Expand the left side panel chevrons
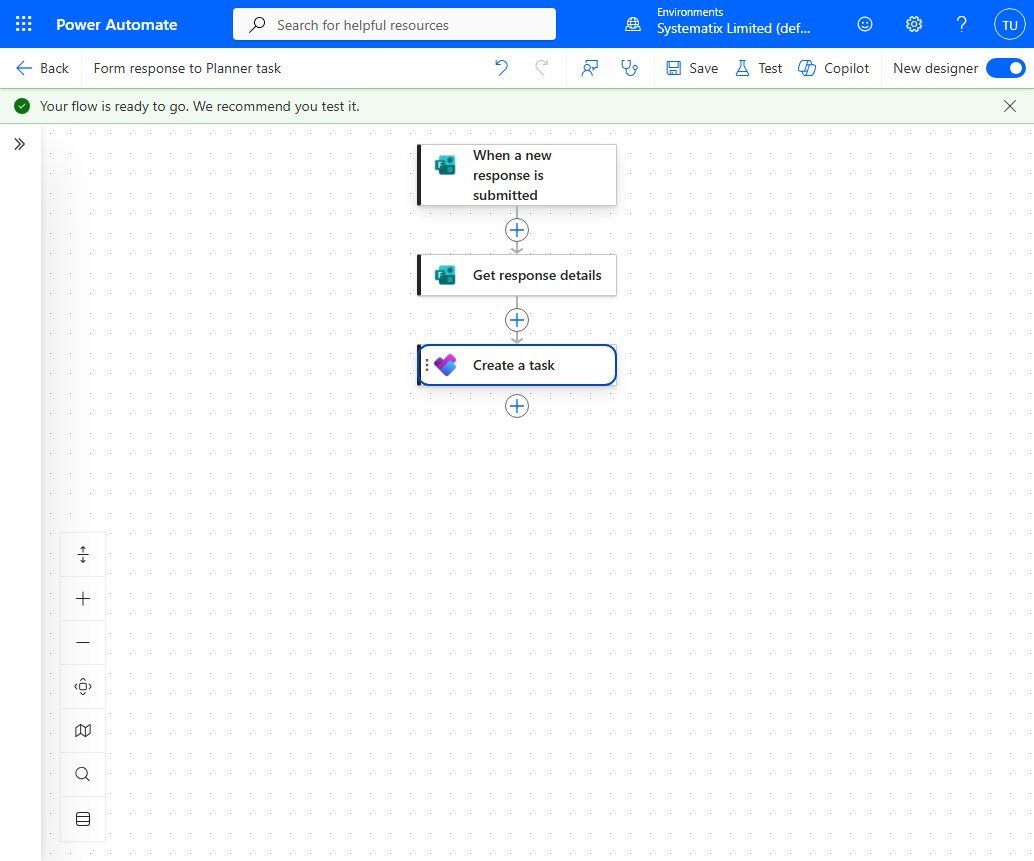The image size is (1034, 861). (20, 144)
